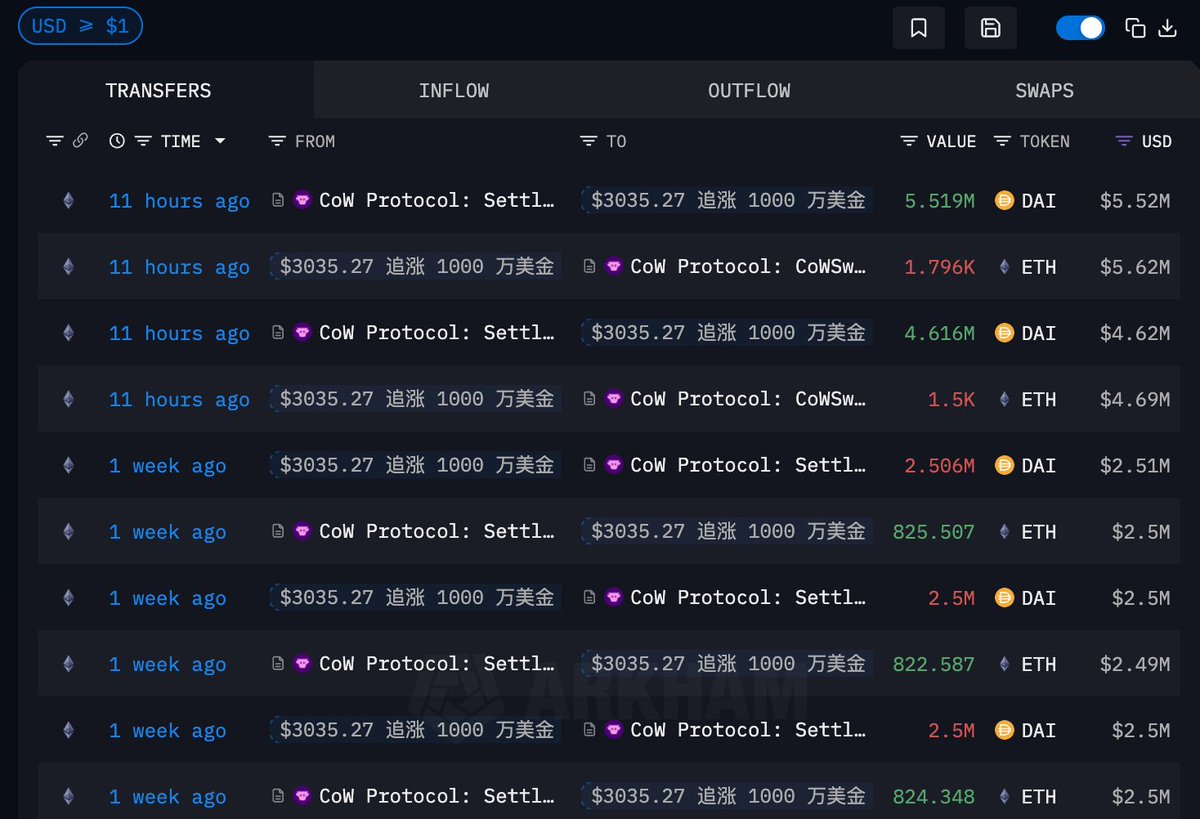Click Ethereum chain icon in 4.616M DAI row

pyautogui.click(x=68, y=333)
